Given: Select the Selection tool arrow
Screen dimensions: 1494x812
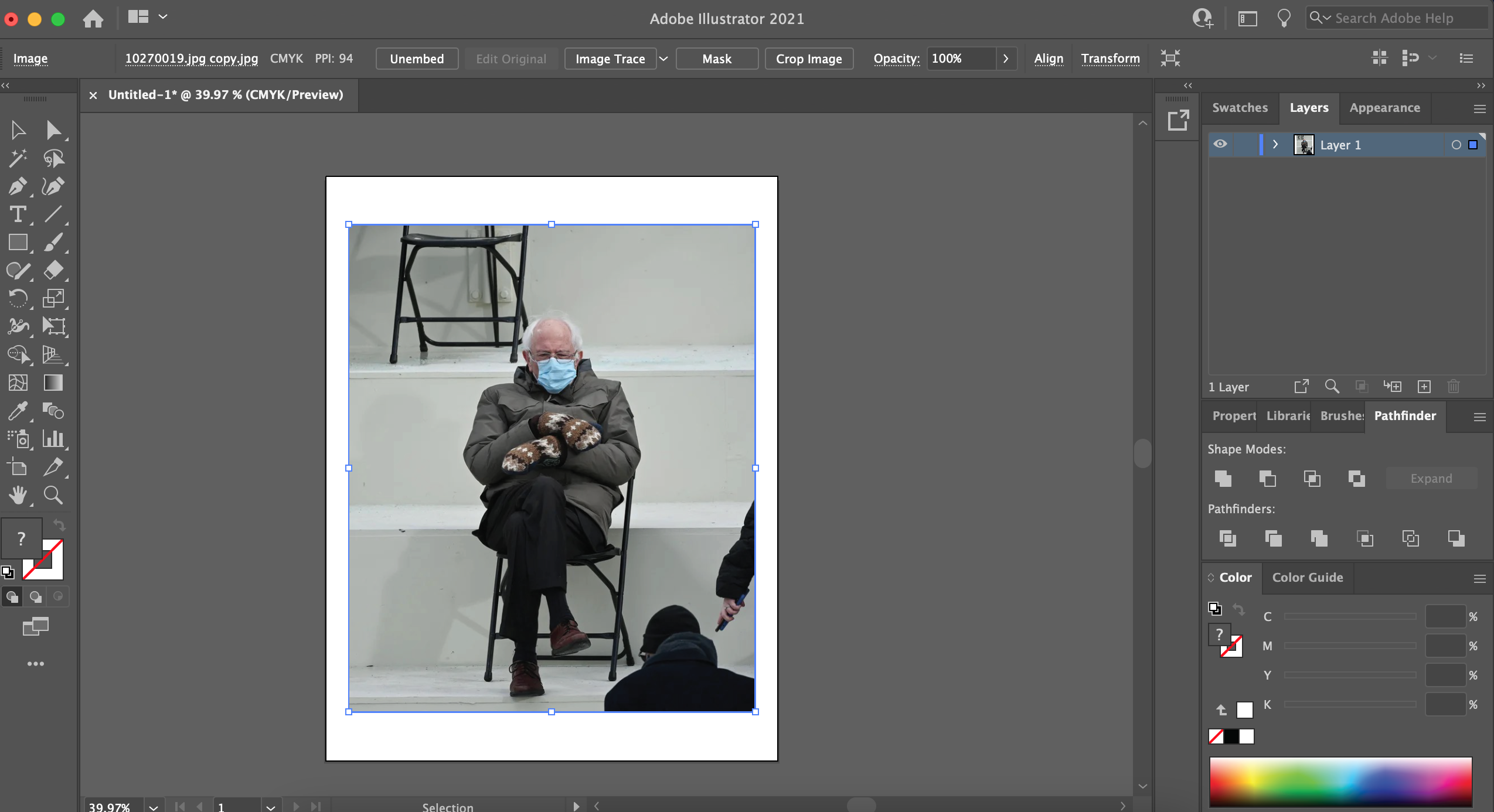Looking at the screenshot, I should (18, 129).
